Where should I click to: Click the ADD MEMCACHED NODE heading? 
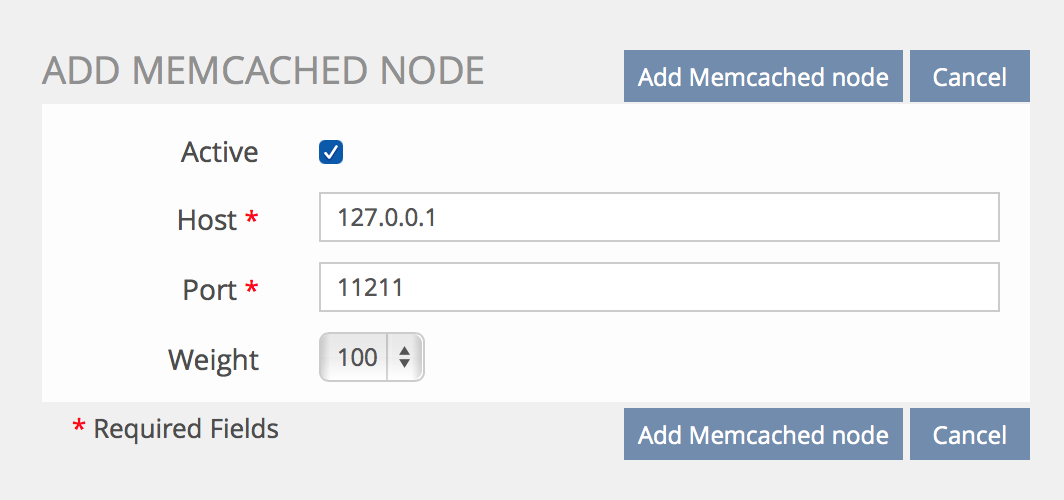[x=263, y=71]
